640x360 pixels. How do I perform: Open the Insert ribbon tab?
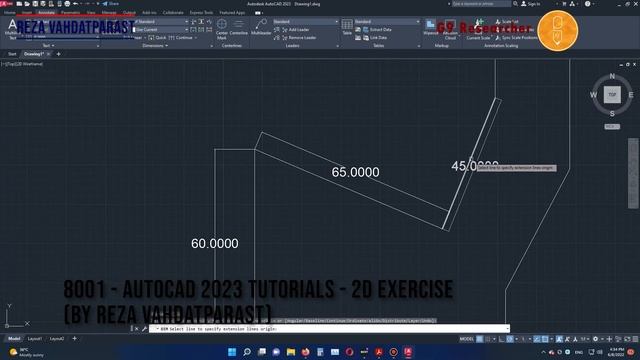click(x=27, y=13)
